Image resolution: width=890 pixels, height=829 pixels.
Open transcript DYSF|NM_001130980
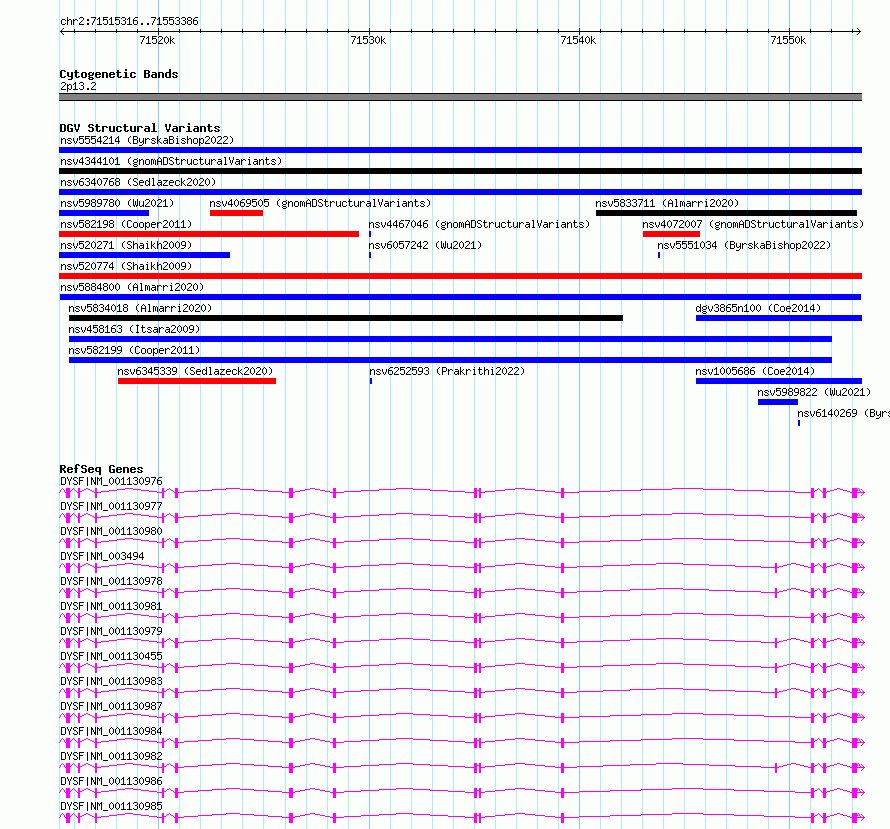(x=111, y=531)
